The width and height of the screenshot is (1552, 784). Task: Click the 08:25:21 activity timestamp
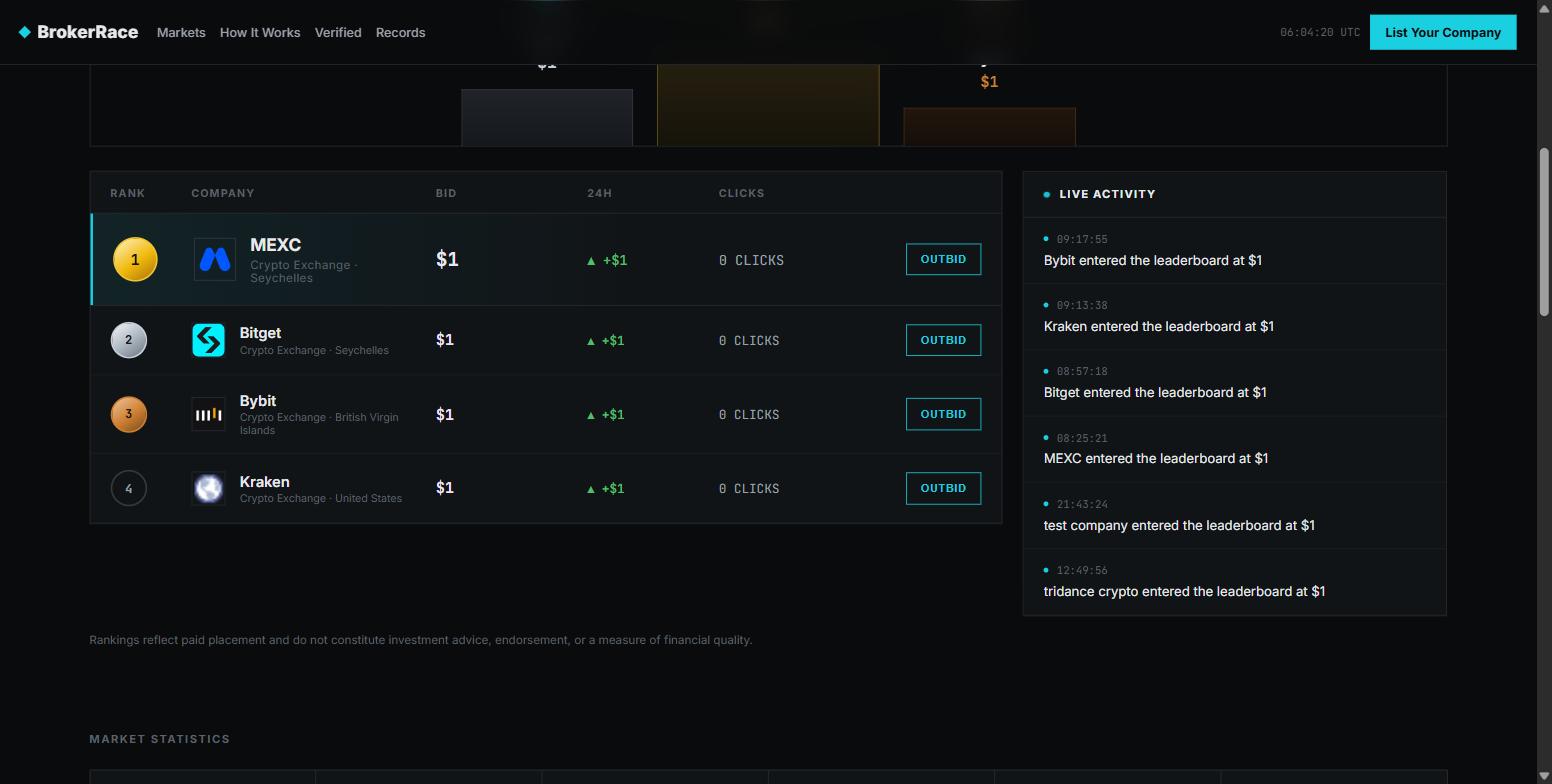[x=1082, y=438]
